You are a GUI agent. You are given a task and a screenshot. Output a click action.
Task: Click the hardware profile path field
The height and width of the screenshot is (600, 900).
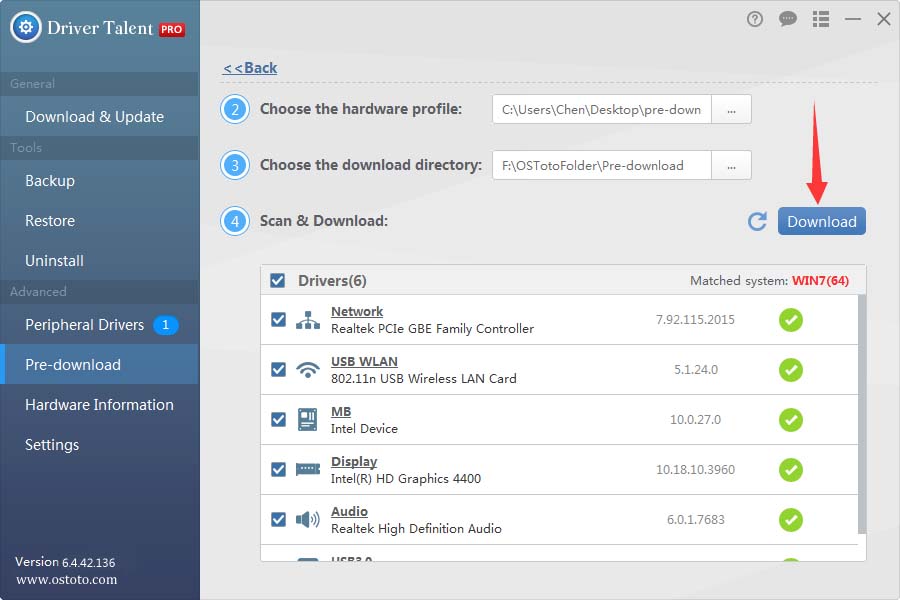pos(602,109)
